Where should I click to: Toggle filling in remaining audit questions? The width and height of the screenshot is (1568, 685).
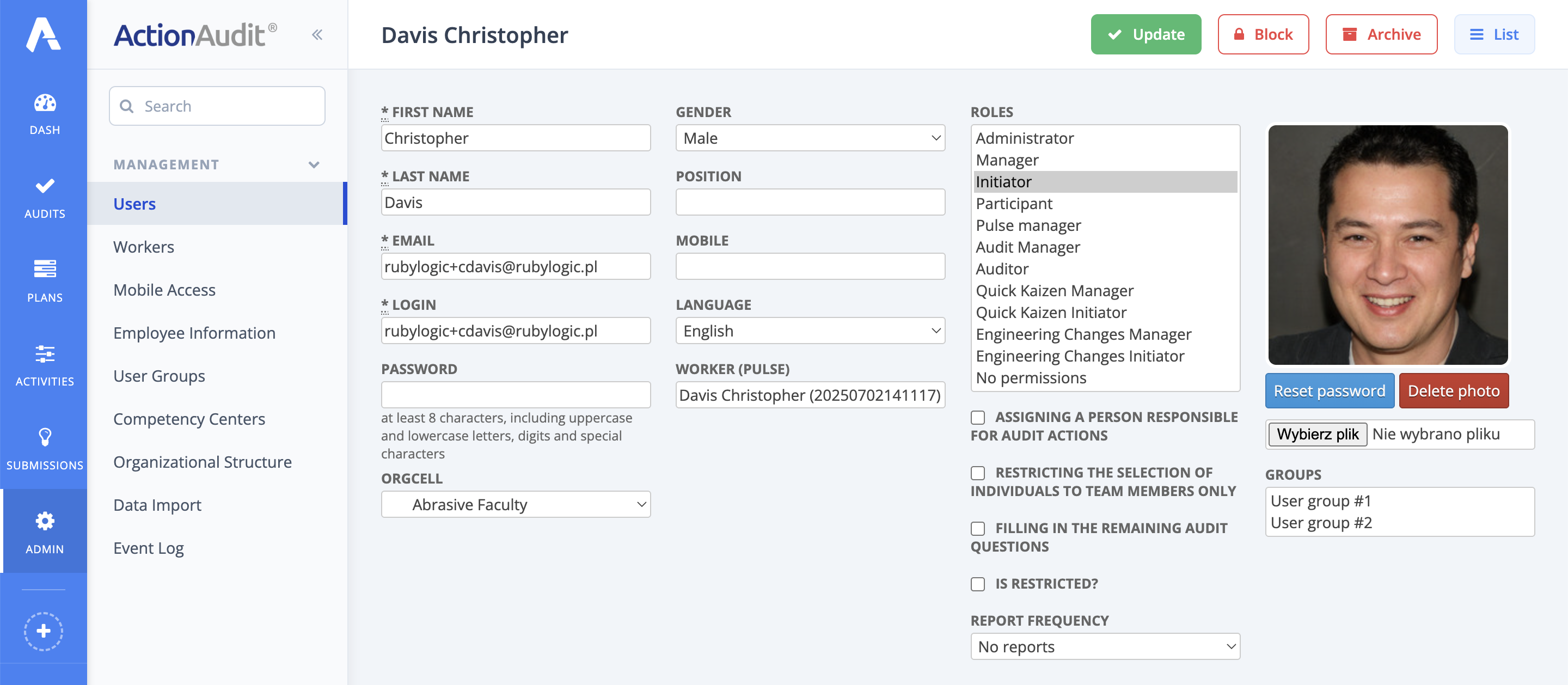point(978,529)
